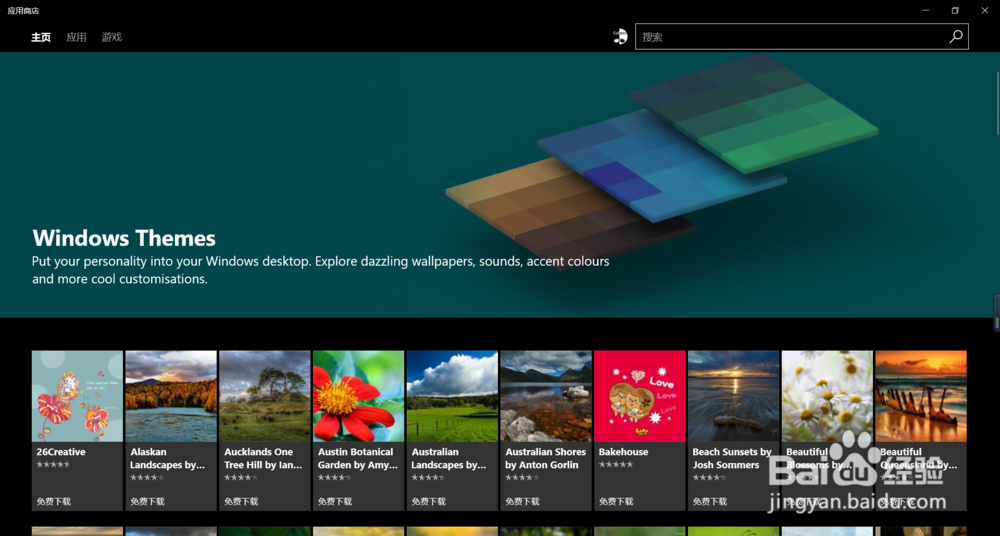The width and height of the screenshot is (1000, 536).
Task: Click 免费下载 under Australian Landscapes
Action: pos(429,502)
